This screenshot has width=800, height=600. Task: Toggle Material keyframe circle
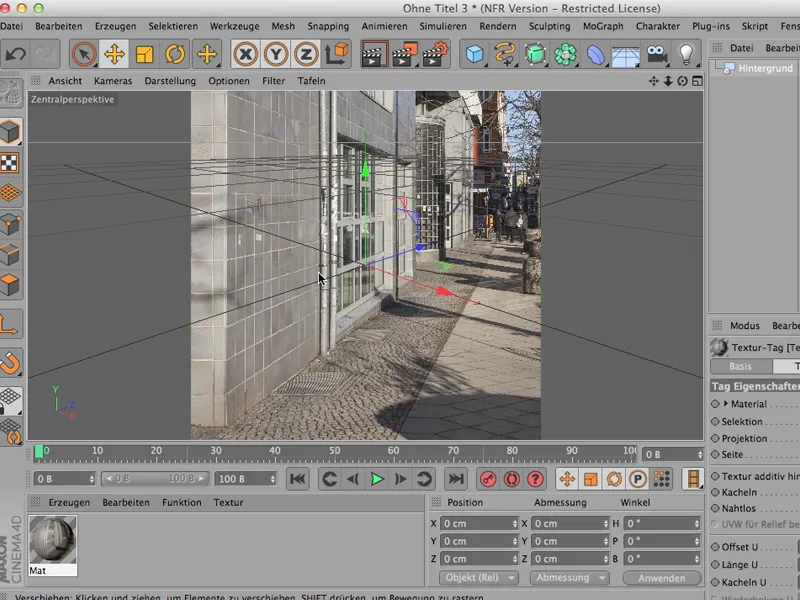pos(715,404)
